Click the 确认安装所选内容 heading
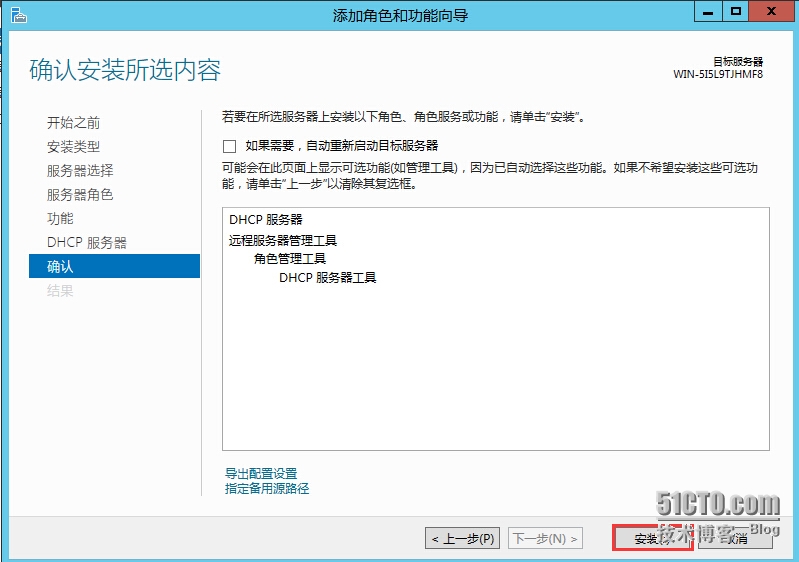Image resolution: width=799 pixels, height=562 pixels. 125,70
